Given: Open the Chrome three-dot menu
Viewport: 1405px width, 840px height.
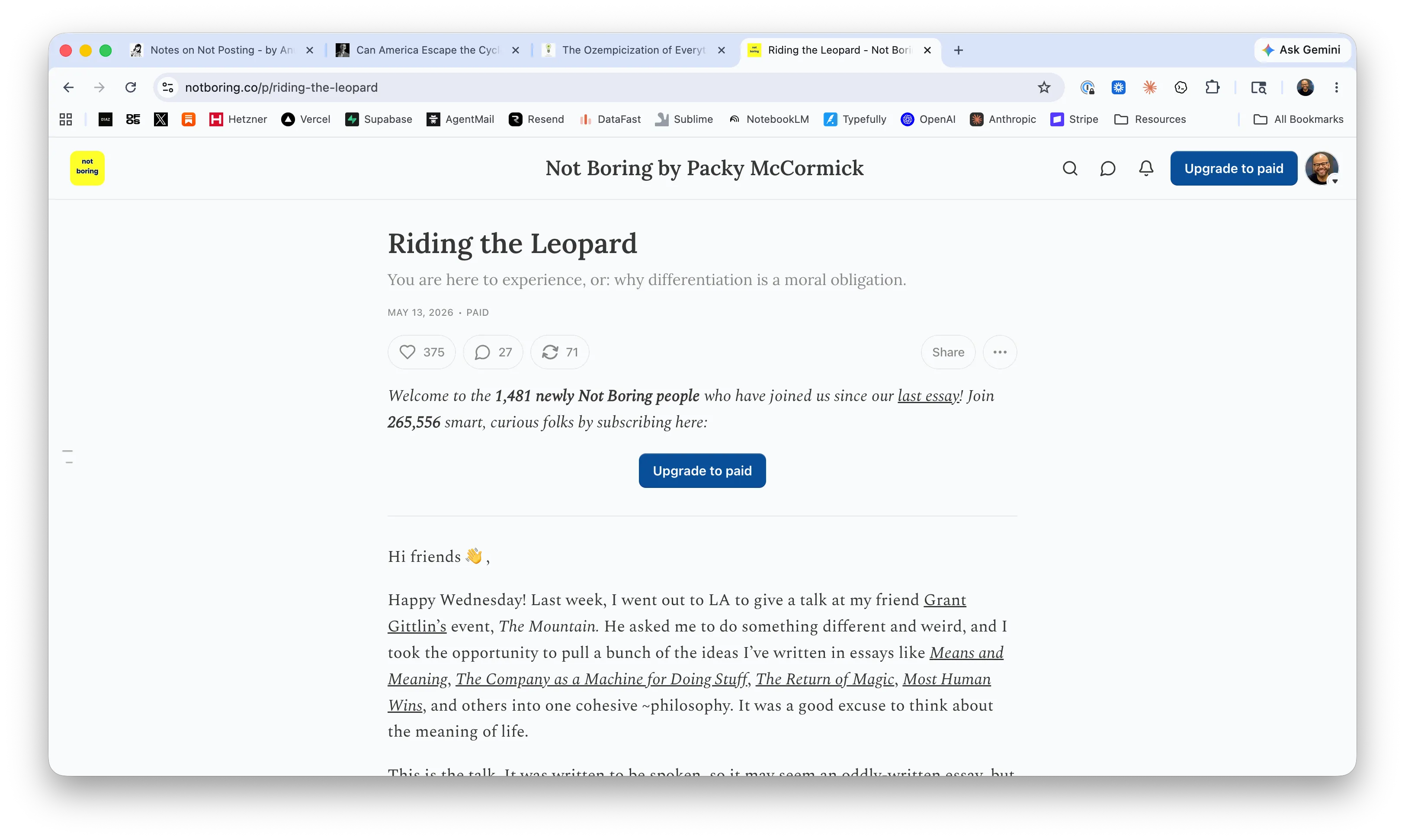Looking at the screenshot, I should (x=1337, y=87).
